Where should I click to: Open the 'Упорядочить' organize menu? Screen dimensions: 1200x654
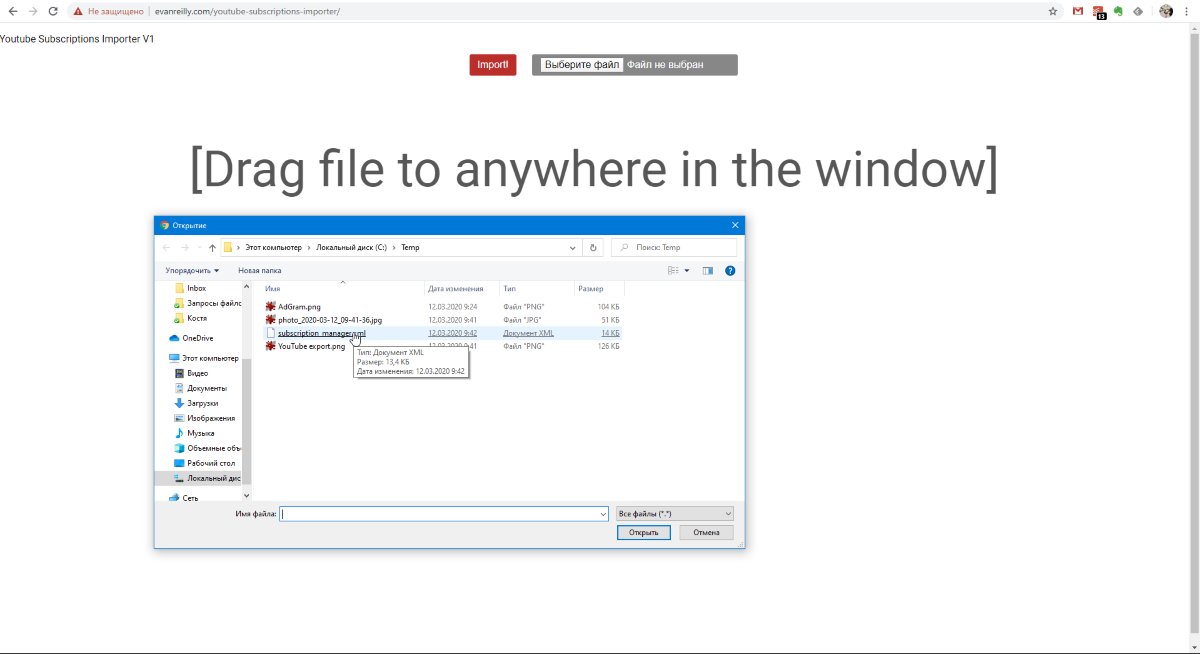point(192,270)
